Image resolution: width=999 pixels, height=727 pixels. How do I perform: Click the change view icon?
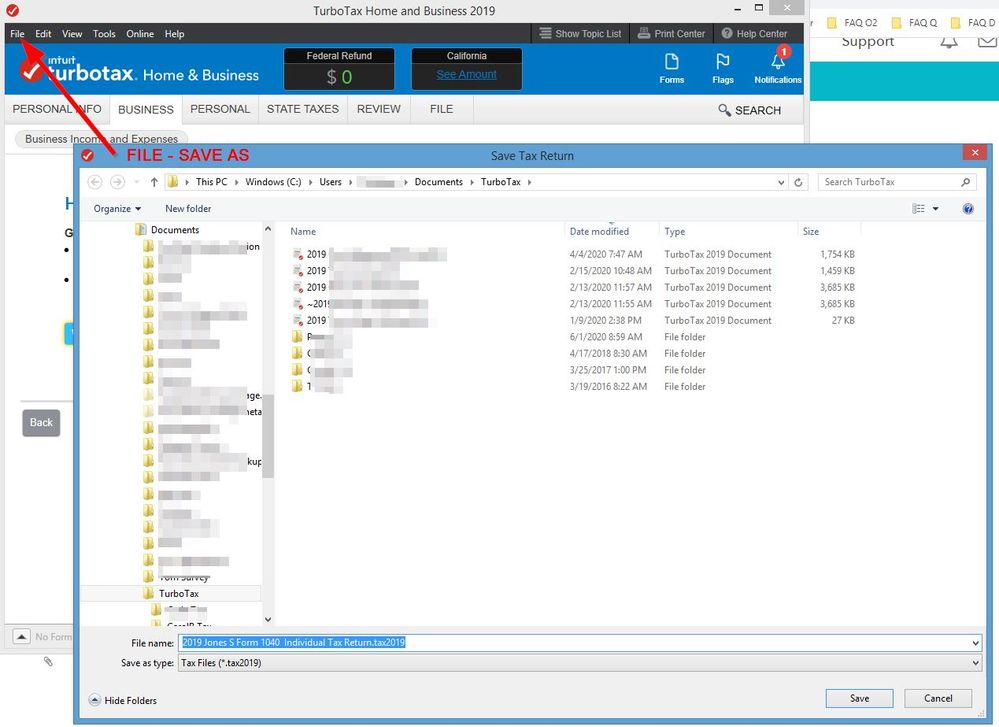[x=919, y=209]
